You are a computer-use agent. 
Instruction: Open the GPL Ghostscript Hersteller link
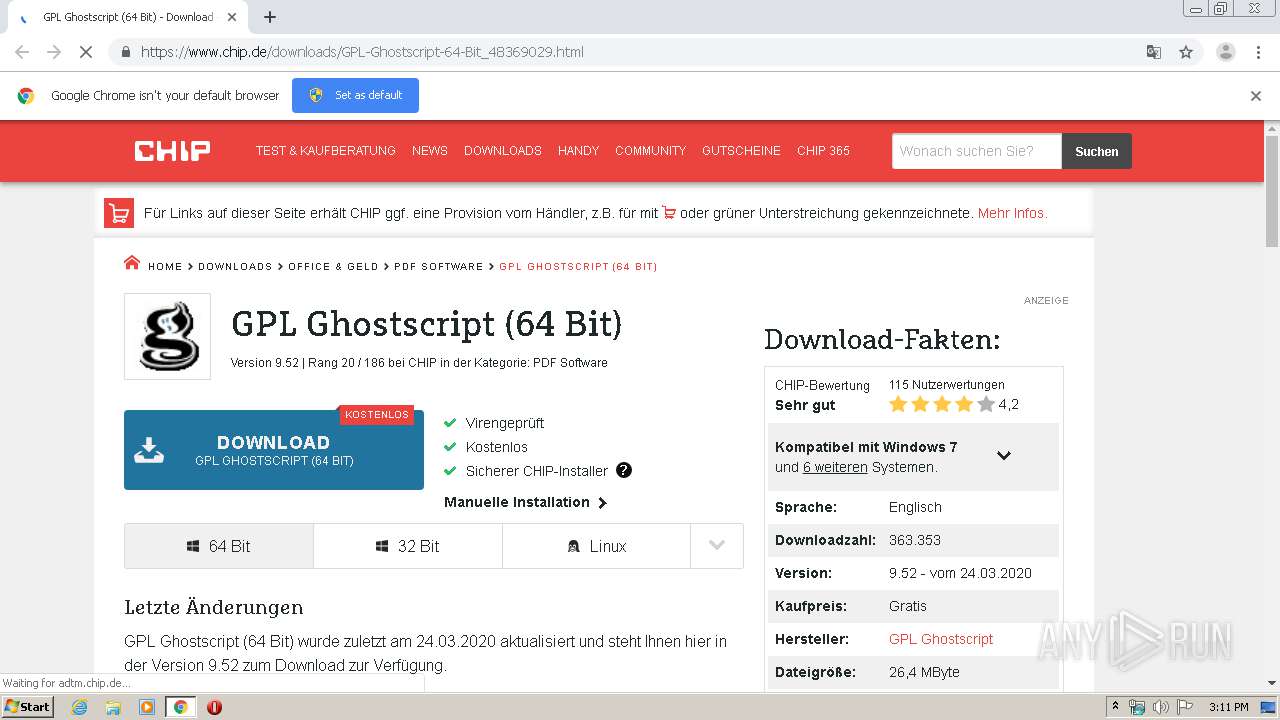pos(941,639)
